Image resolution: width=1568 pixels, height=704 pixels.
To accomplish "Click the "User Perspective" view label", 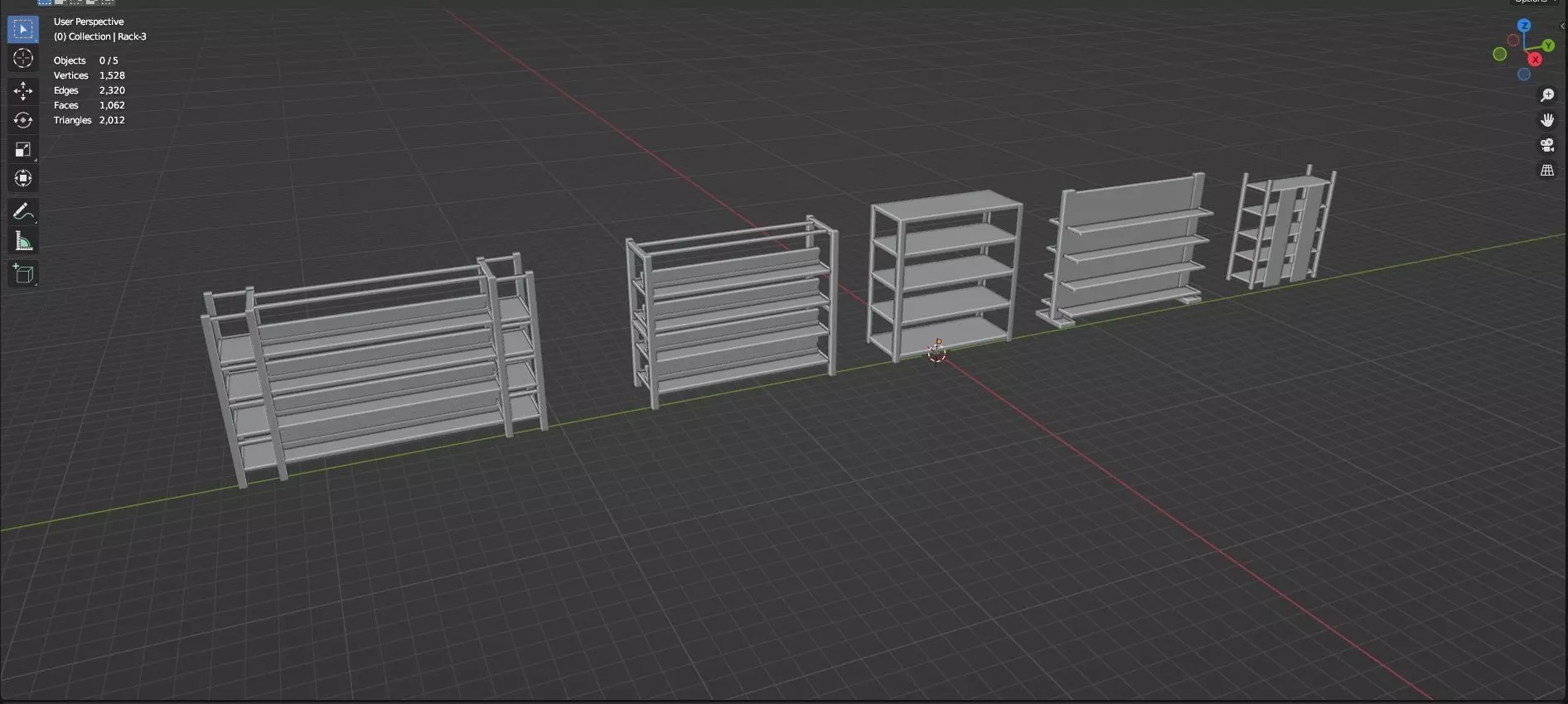I will pos(89,22).
